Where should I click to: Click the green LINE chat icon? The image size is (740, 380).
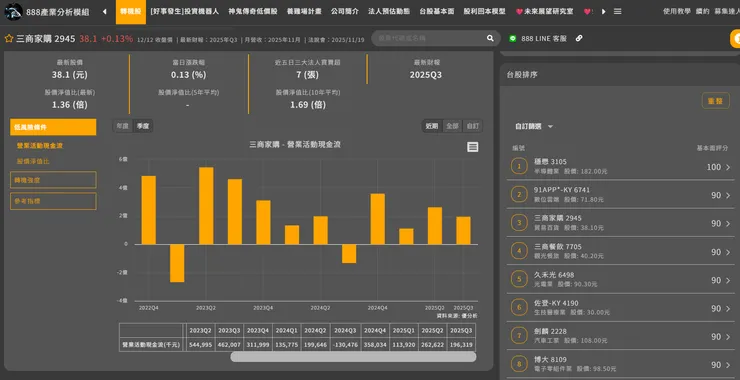513,39
